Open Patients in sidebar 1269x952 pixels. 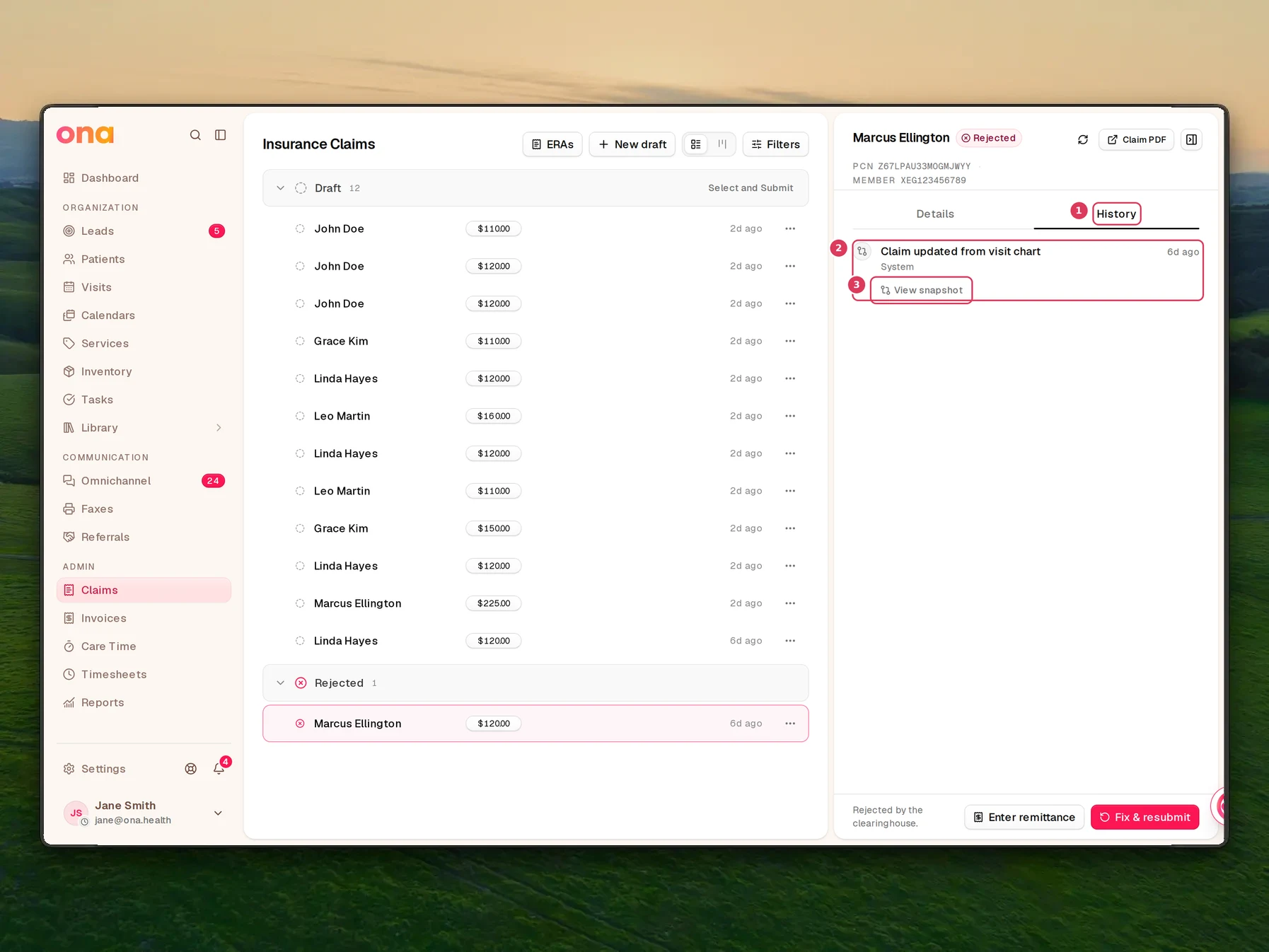coord(144,260)
